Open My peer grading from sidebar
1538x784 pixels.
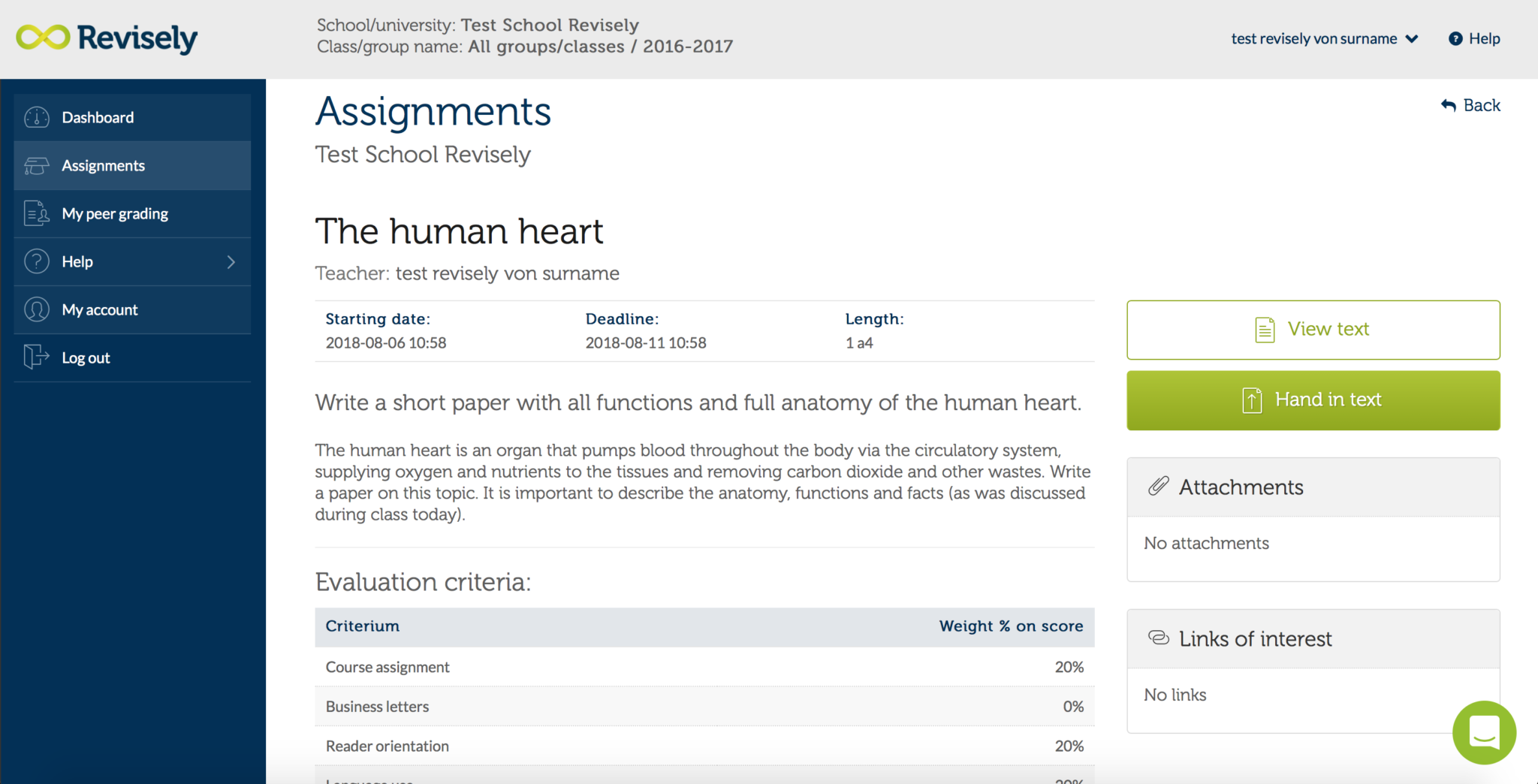(x=115, y=214)
